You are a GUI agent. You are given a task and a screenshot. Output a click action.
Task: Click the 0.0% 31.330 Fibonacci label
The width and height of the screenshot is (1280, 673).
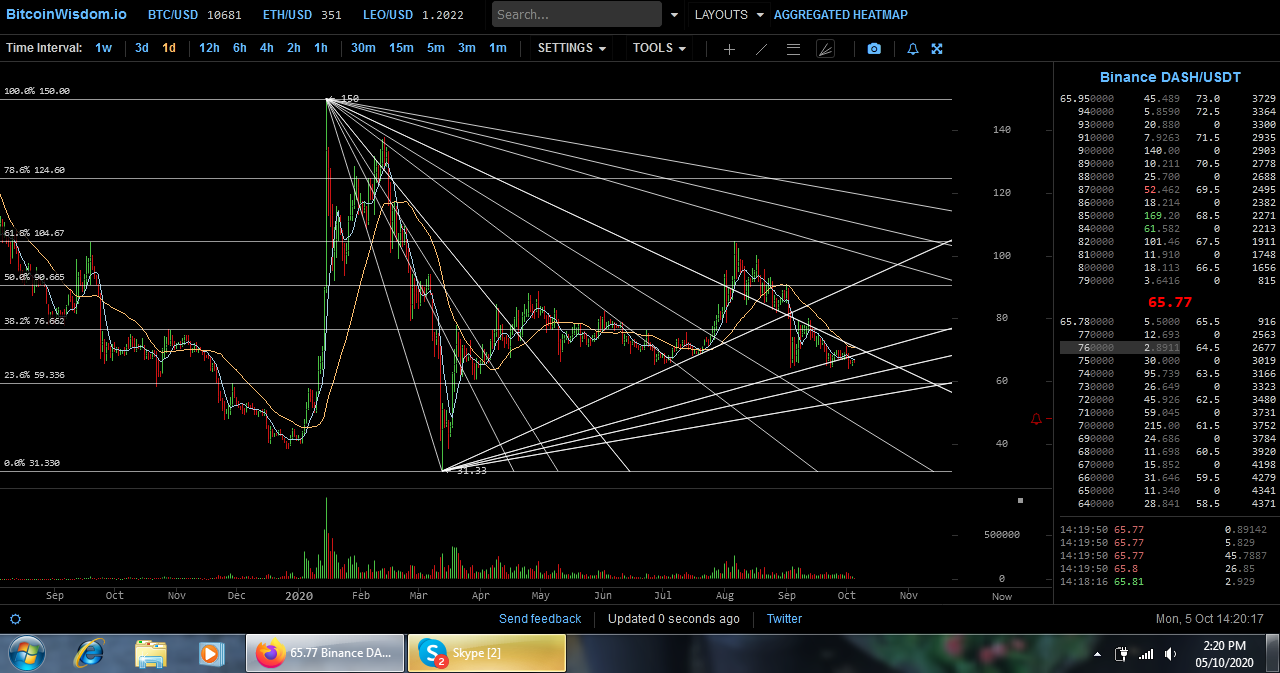click(x=32, y=463)
